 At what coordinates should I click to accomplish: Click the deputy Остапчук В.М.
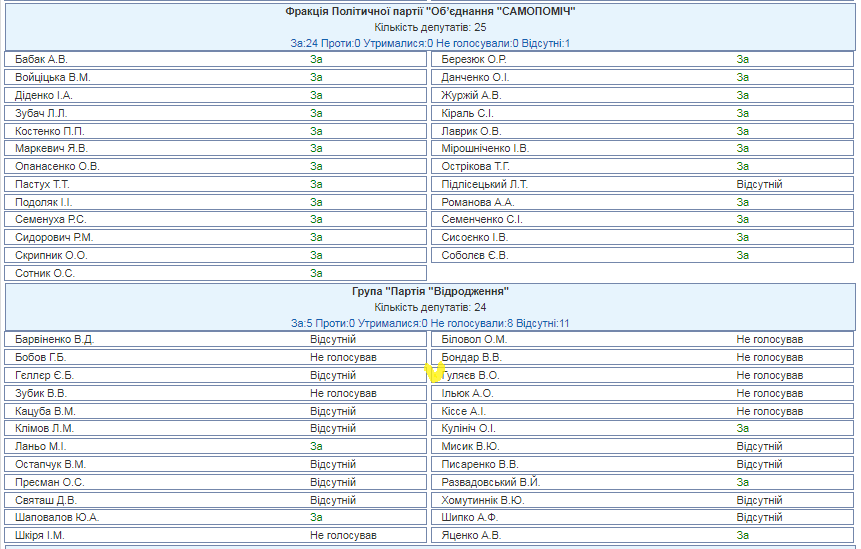[x=51, y=464]
